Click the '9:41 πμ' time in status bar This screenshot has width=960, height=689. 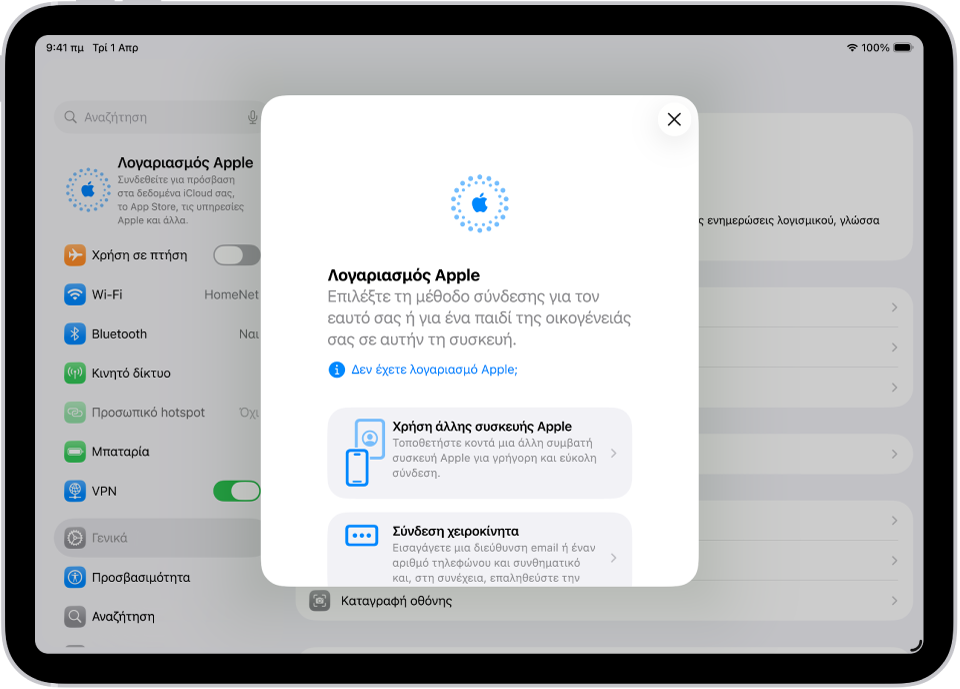65,48
